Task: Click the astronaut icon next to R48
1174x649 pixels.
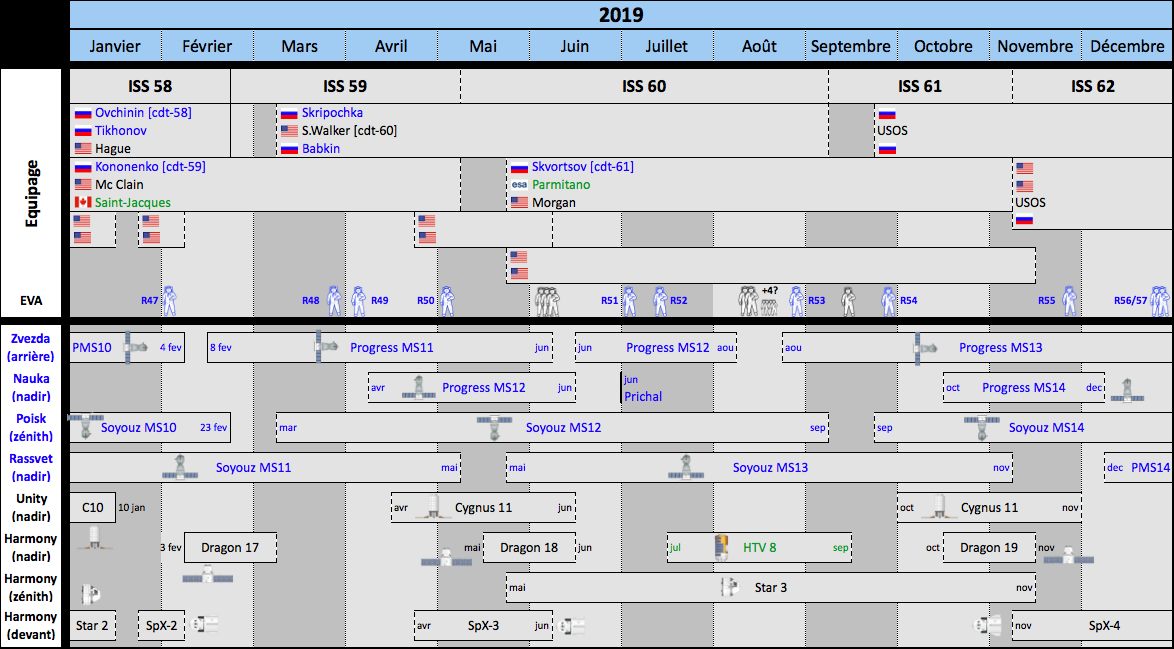Action: (334, 301)
